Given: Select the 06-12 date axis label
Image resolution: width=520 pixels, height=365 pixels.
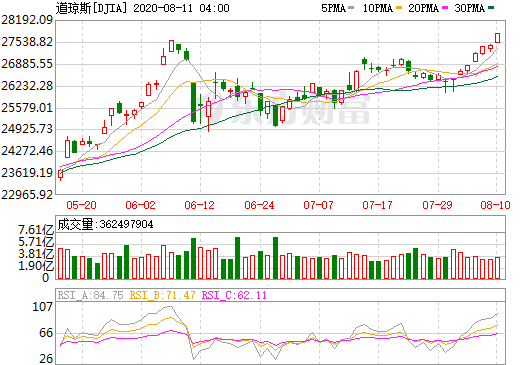Looking at the screenshot, I should 200,205.
